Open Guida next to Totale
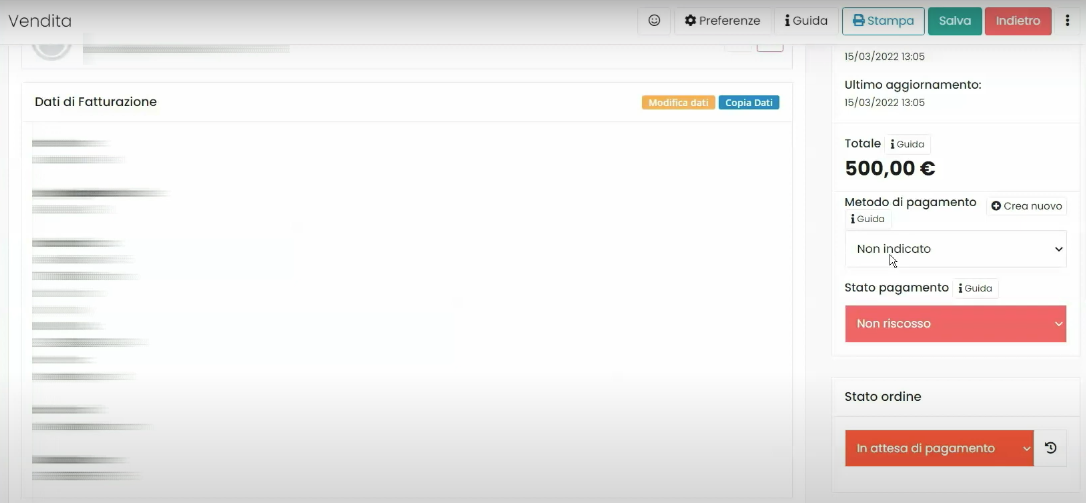 coord(907,144)
